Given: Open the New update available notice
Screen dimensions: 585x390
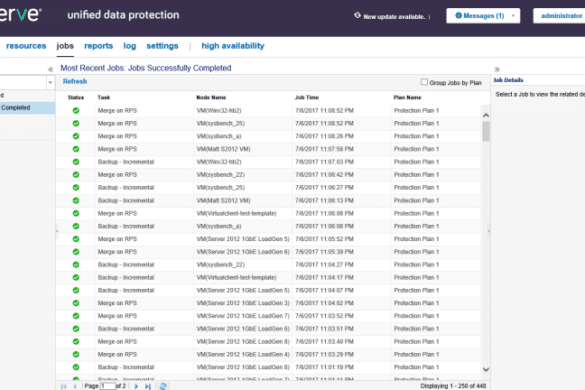Looking at the screenshot, I should [x=394, y=17].
